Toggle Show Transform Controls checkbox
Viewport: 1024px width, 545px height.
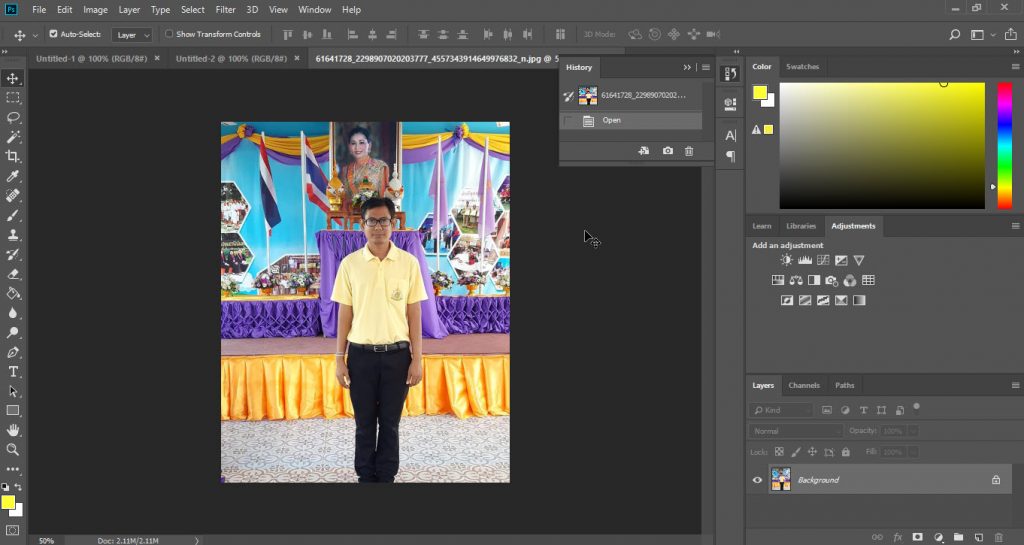coord(169,34)
